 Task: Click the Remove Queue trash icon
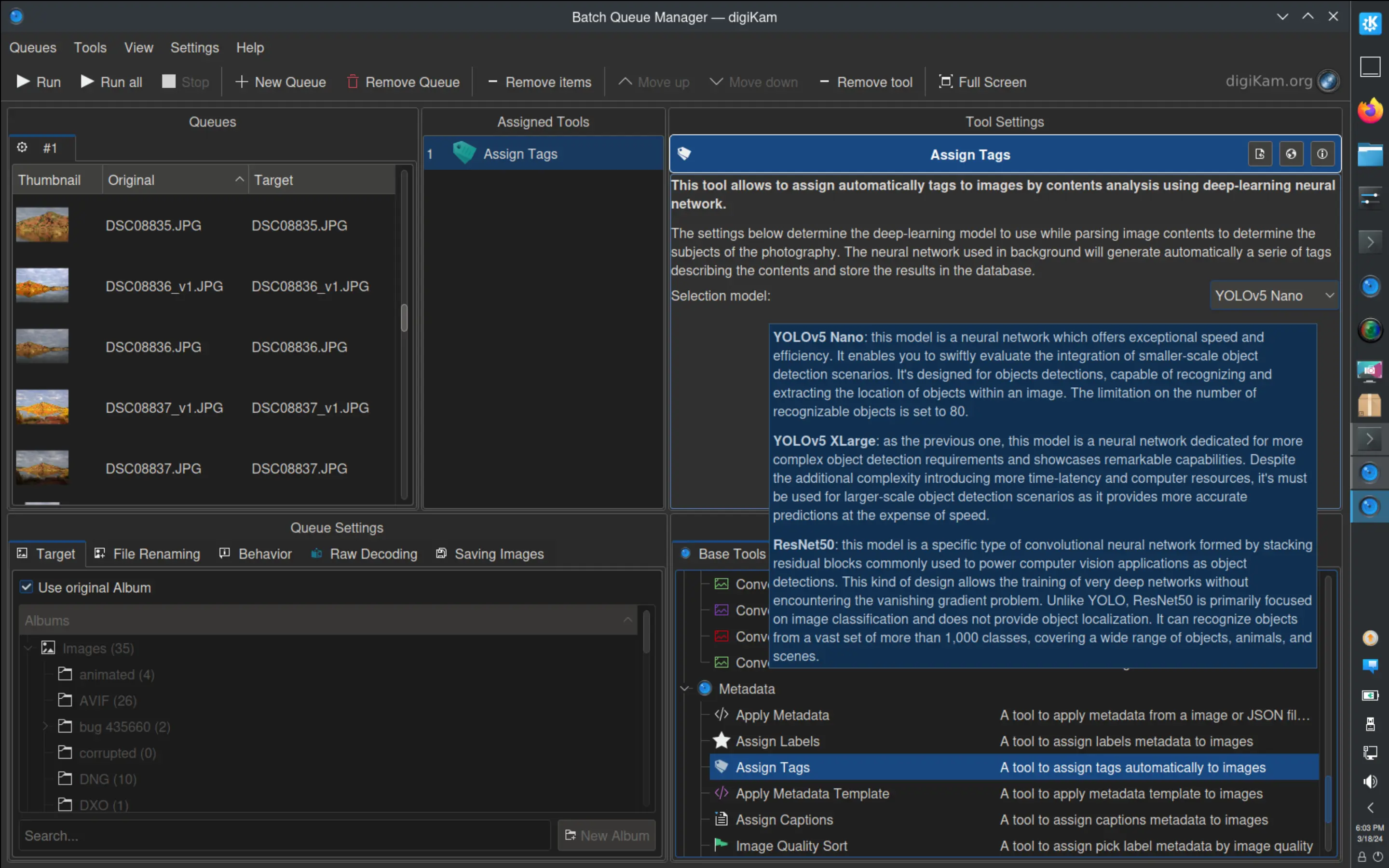[353, 81]
